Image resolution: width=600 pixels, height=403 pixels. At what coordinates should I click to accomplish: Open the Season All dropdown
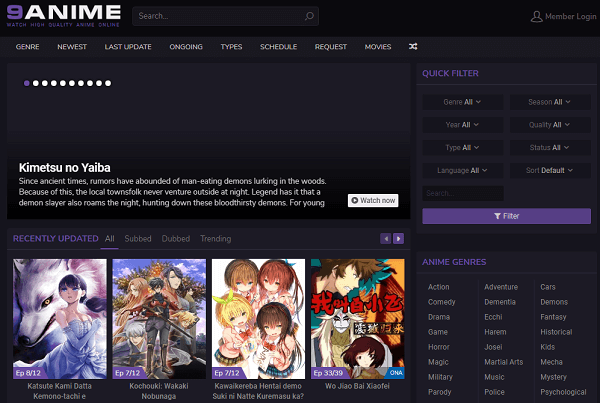550,102
